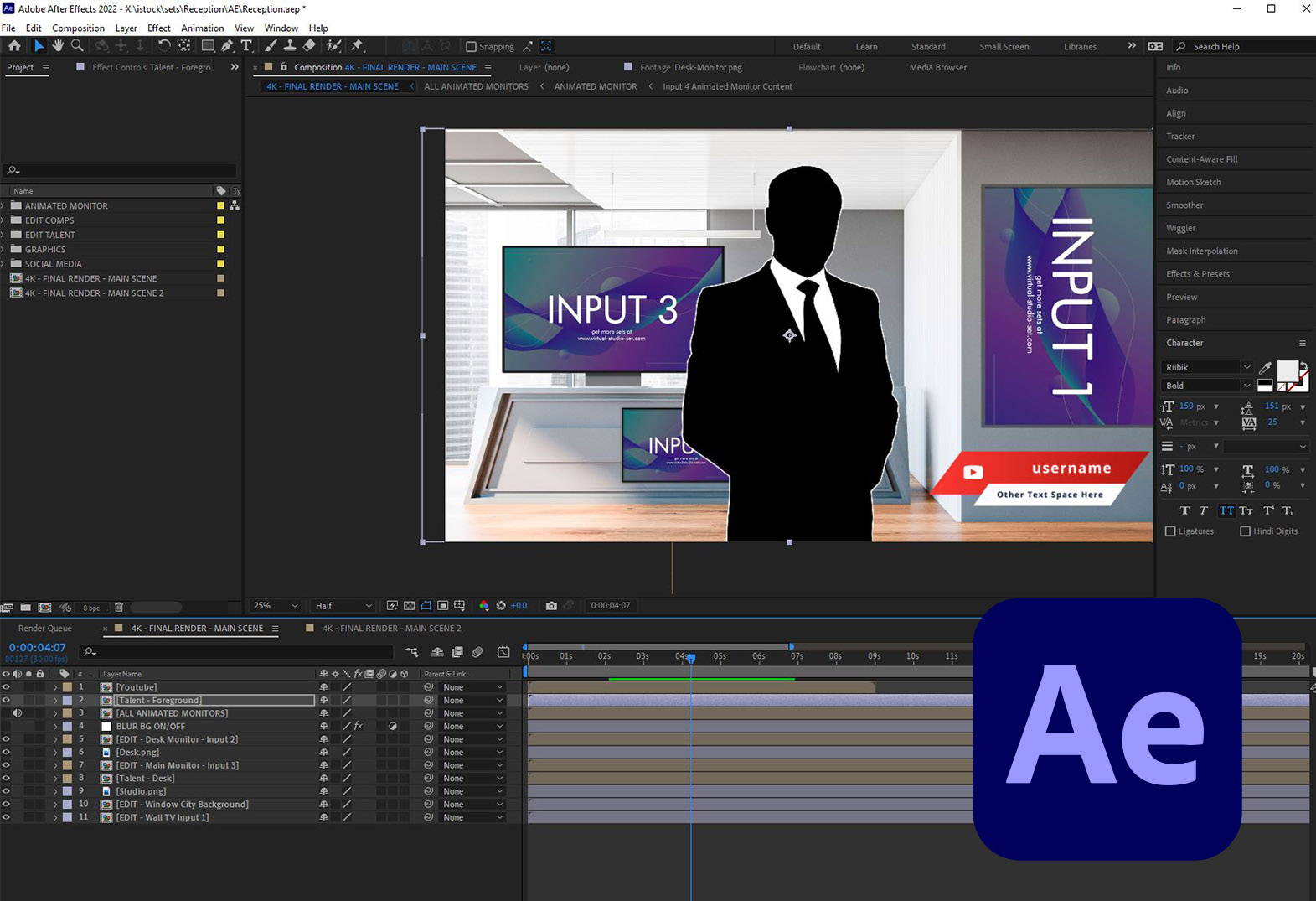Open the Tracker panel
This screenshot has width=1316, height=901.
(1180, 136)
